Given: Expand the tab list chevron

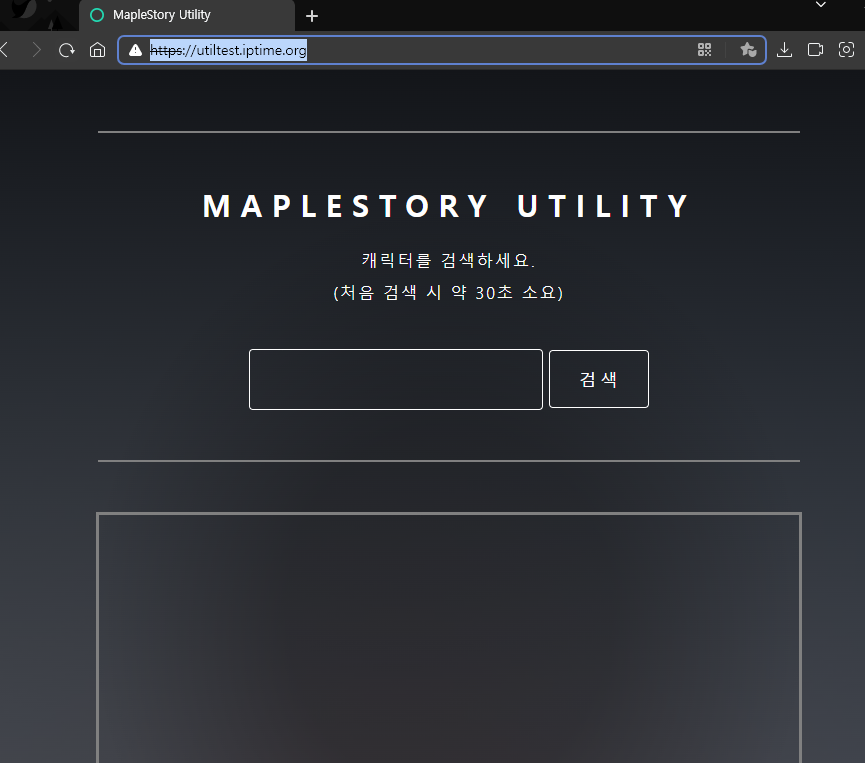Looking at the screenshot, I should (821, 4).
